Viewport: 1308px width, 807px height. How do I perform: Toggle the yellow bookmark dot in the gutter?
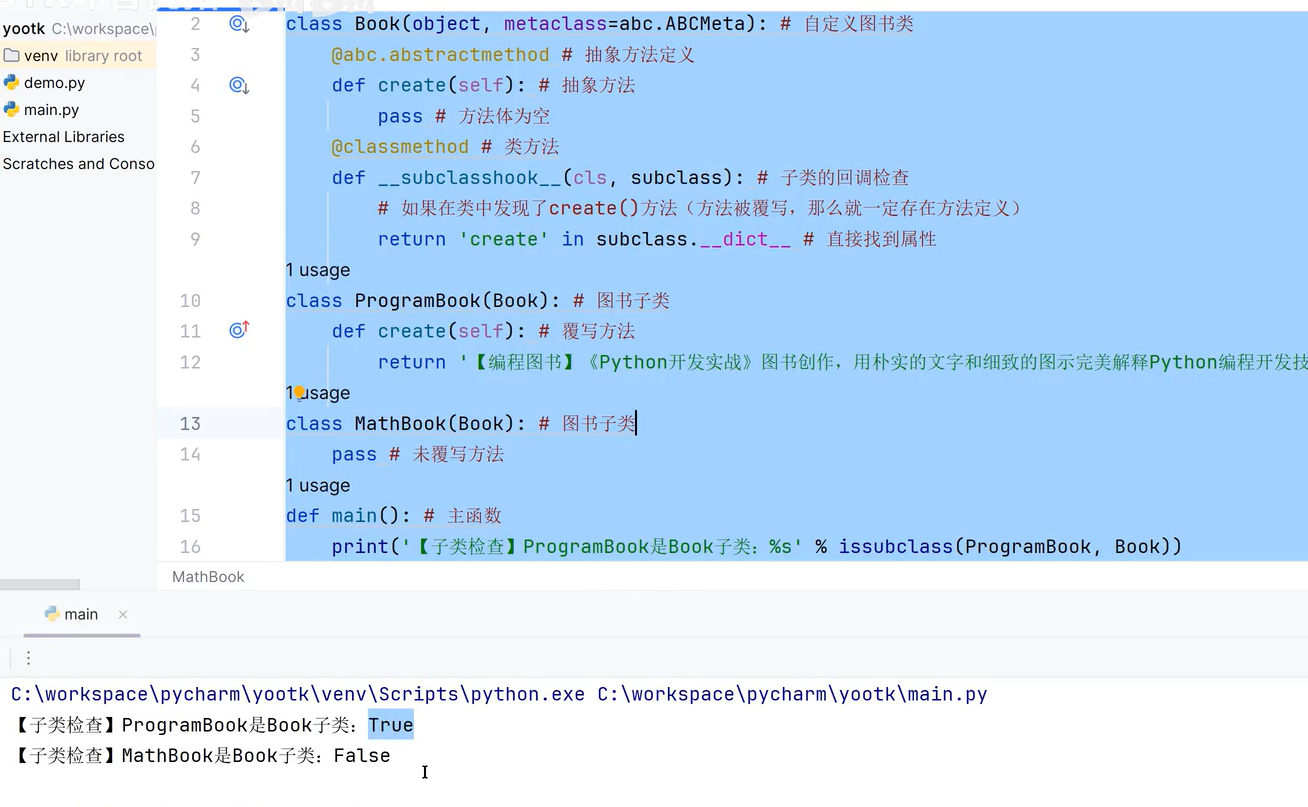pyautogui.click(x=299, y=392)
